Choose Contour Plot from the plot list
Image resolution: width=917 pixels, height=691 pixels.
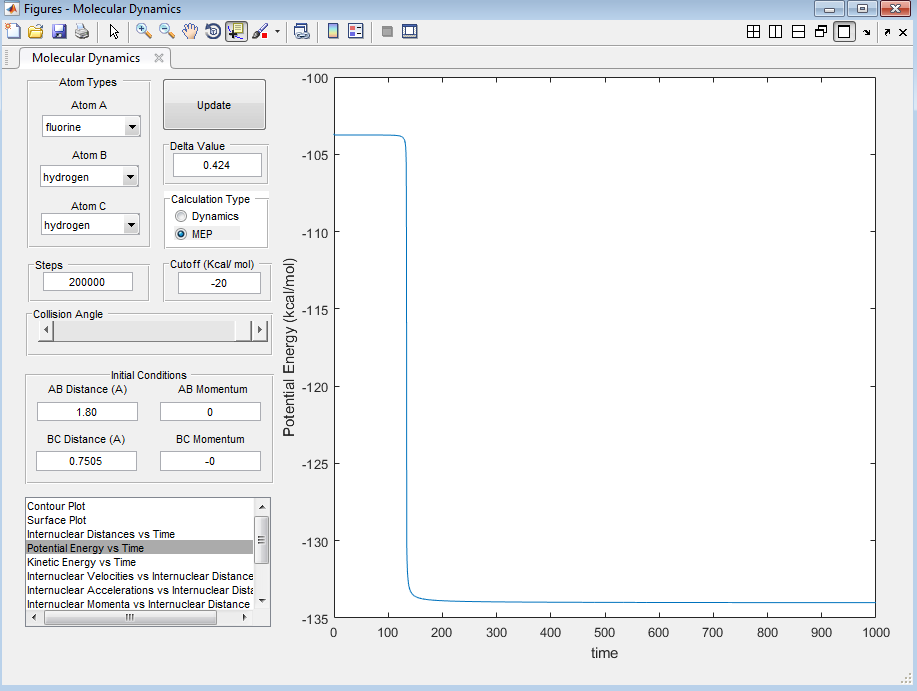(57, 506)
